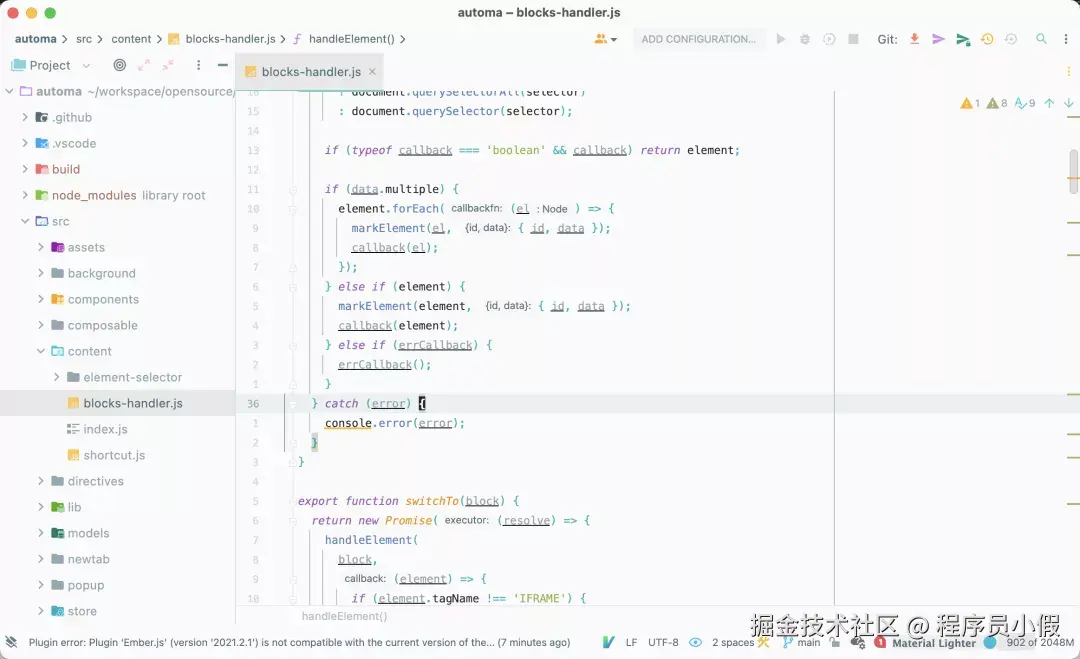Click the editor vertical scrollbar thumb

1073,171
